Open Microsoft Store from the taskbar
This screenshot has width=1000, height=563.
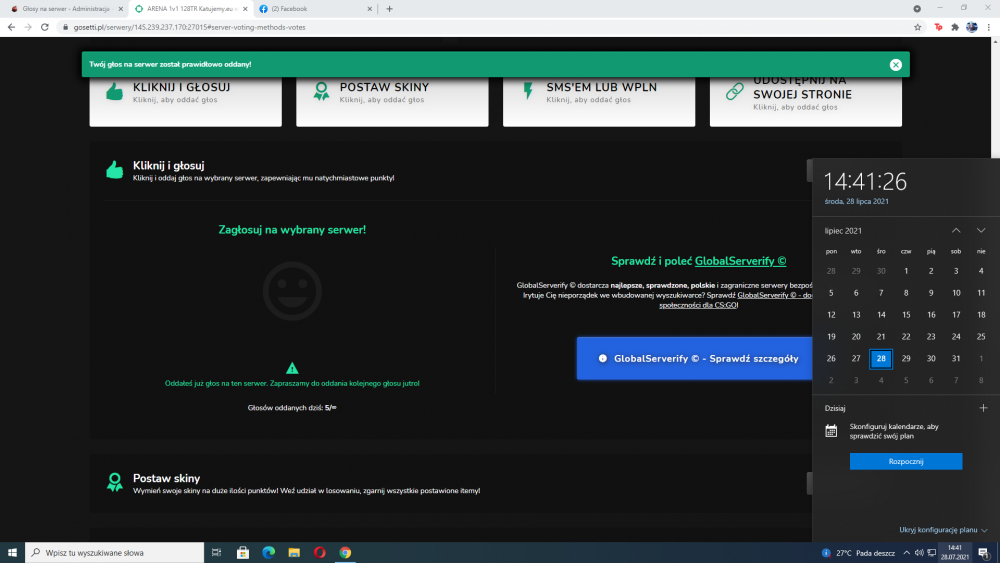click(243, 553)
